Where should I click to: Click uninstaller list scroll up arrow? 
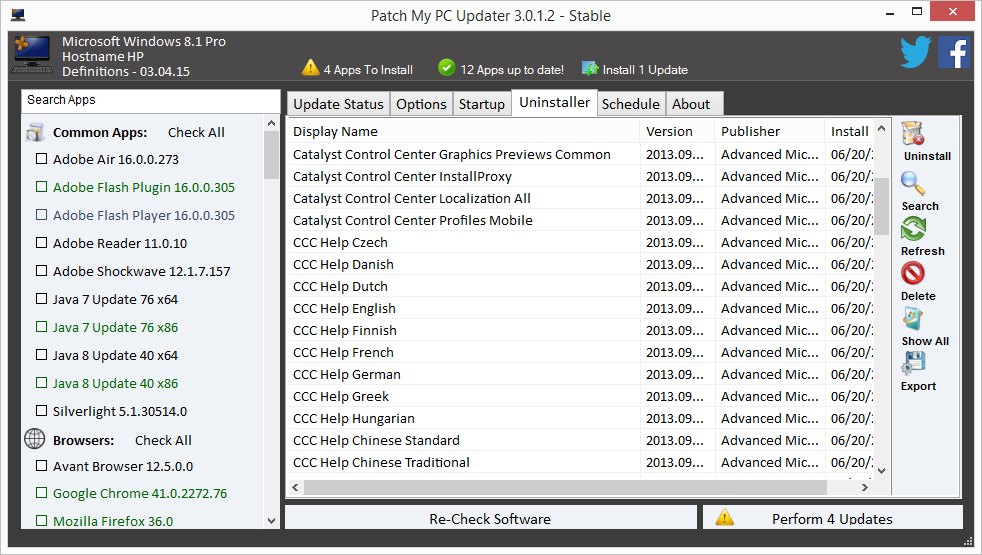(882, 128)
